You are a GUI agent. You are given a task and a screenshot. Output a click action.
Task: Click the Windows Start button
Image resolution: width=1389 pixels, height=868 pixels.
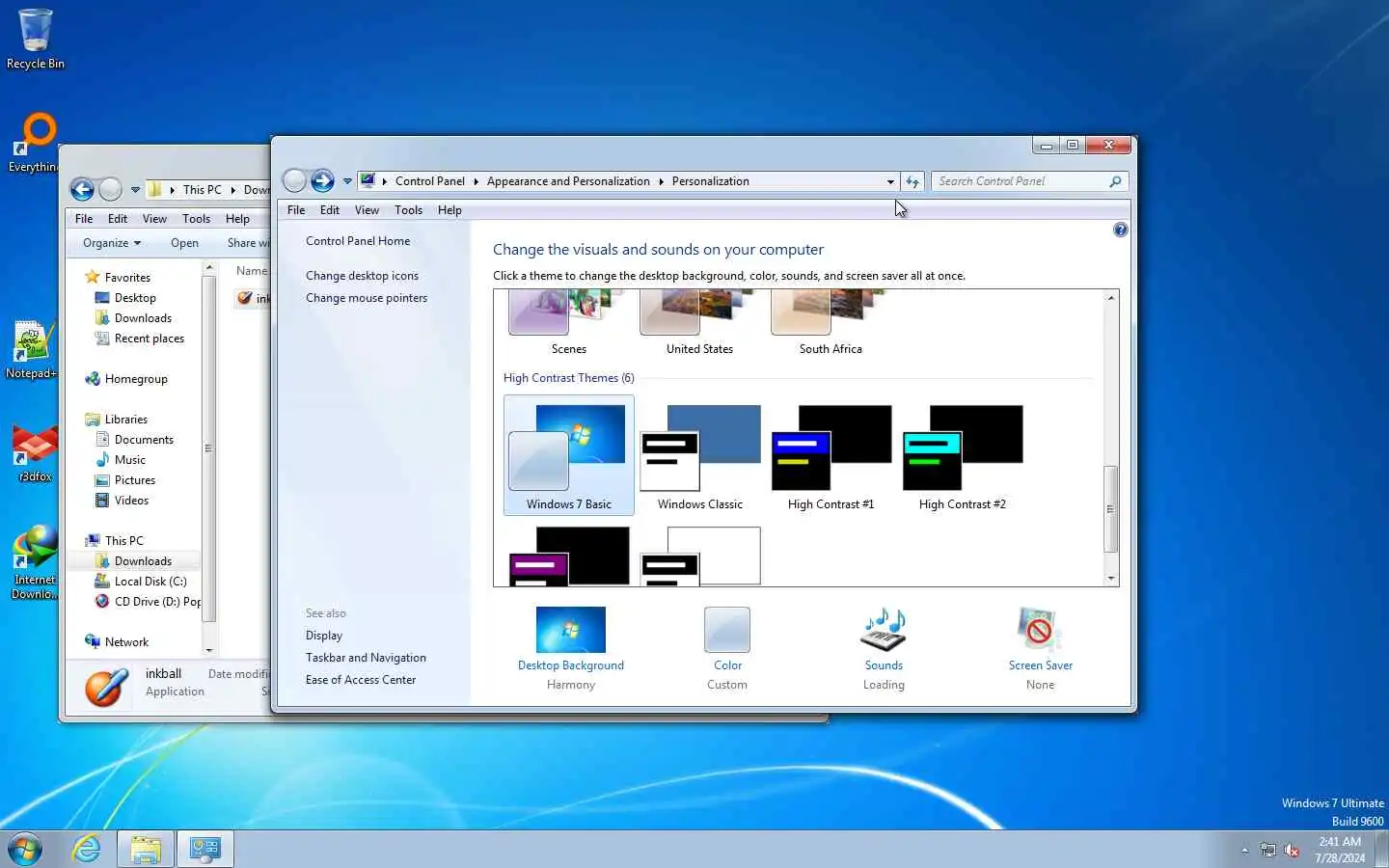point(25,850)
